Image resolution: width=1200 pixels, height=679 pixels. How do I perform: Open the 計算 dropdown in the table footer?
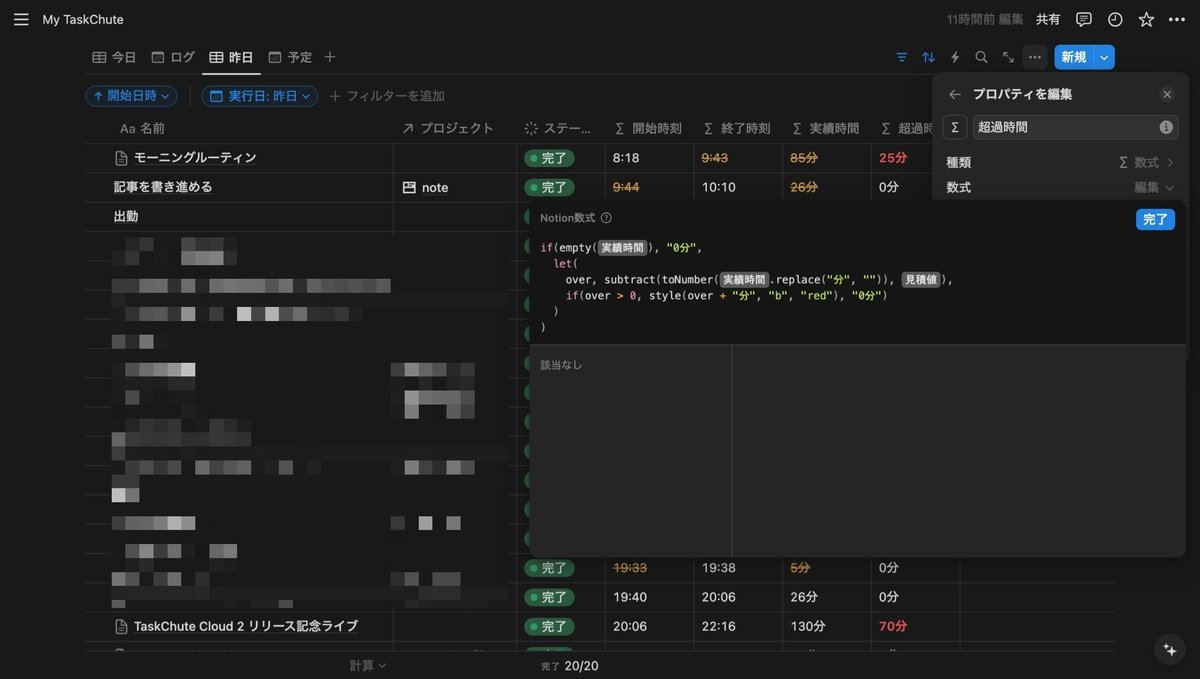pyautogui.click(x=368, y=665)
